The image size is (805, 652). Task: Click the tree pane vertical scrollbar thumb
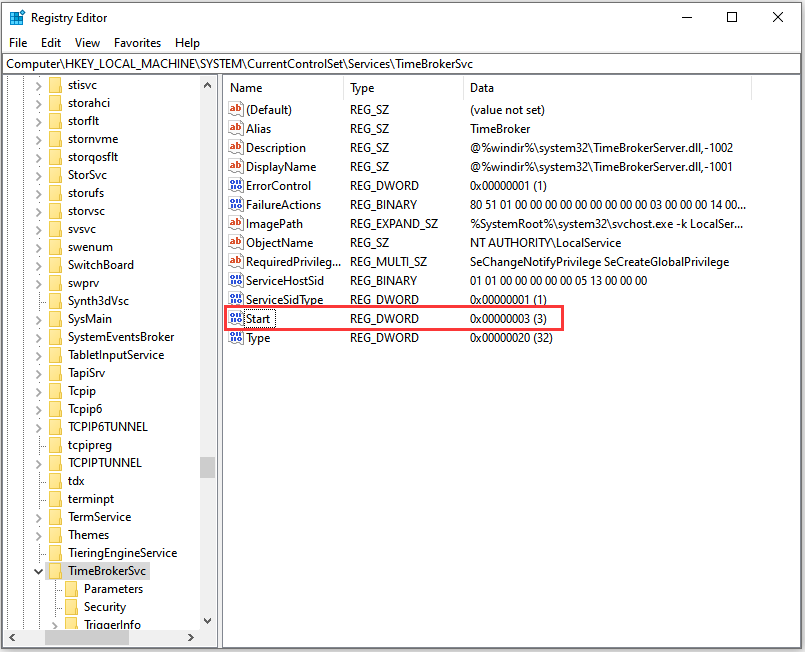207,467
